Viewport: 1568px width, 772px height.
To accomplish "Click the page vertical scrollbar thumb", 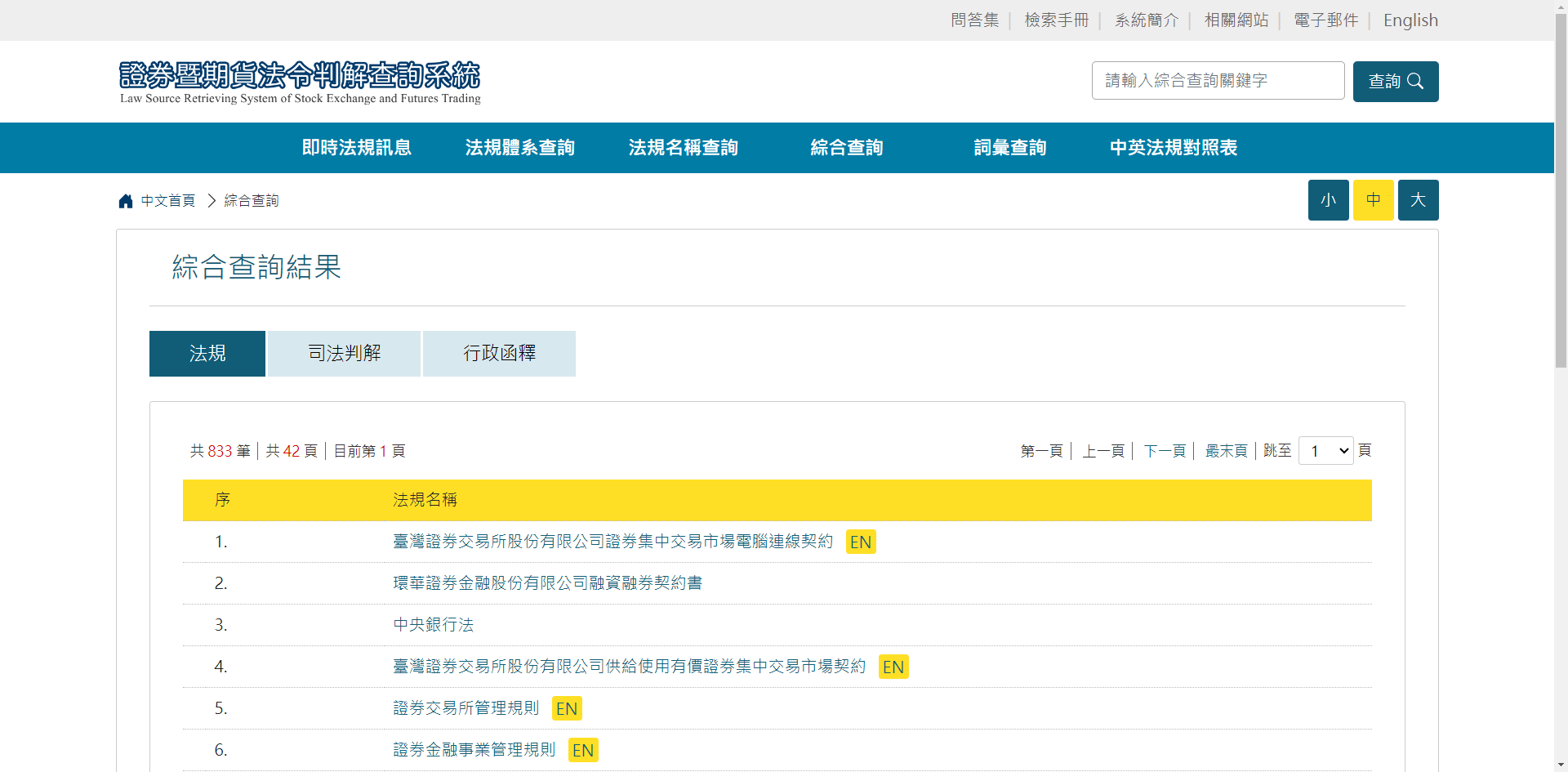I will click(1561, 192).
